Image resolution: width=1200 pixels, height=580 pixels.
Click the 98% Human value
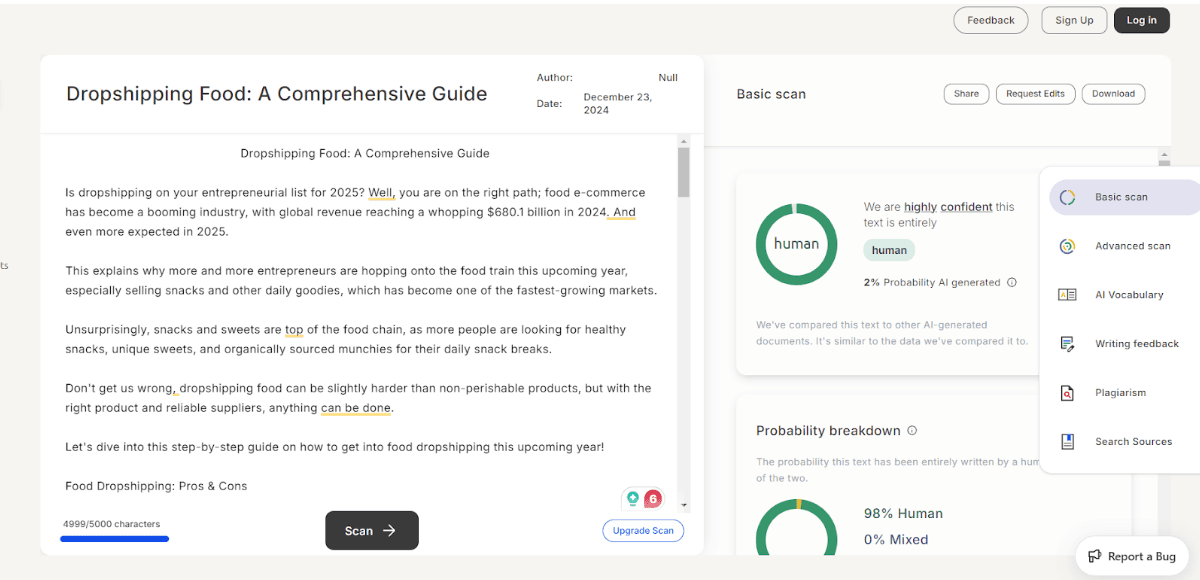point(903,513)
